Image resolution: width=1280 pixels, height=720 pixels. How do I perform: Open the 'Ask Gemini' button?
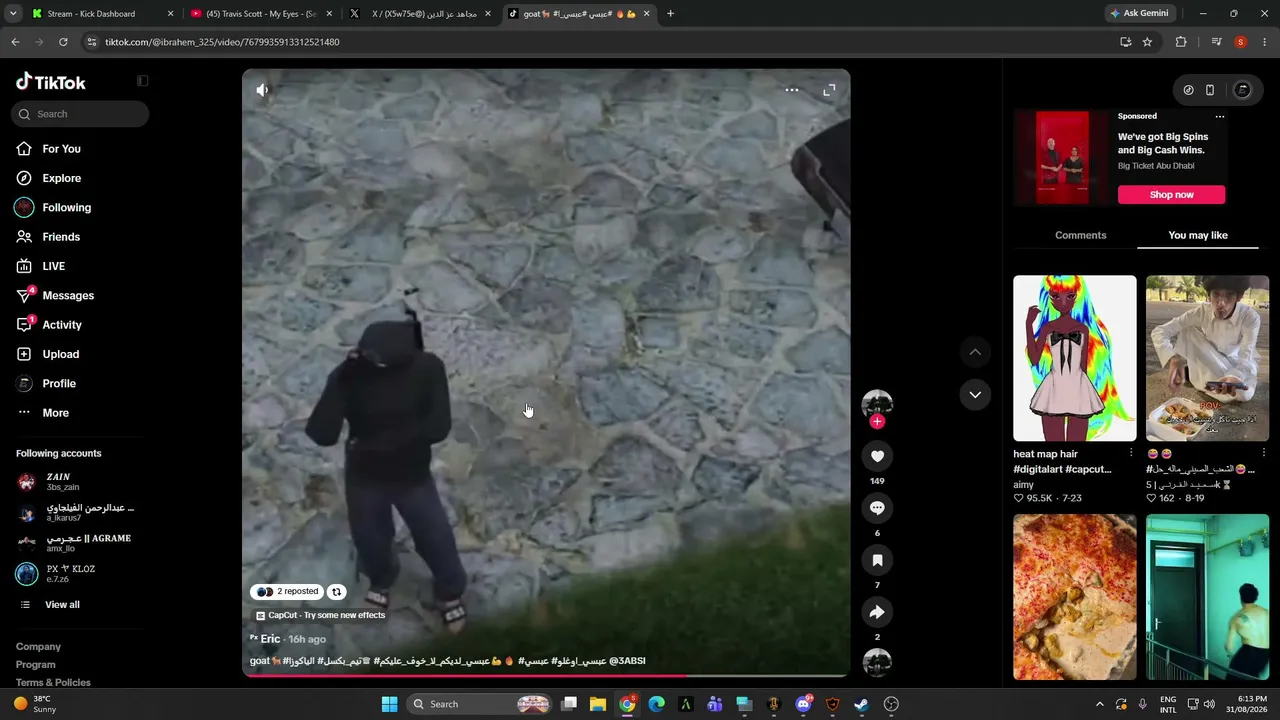[x=1139, y=13]
